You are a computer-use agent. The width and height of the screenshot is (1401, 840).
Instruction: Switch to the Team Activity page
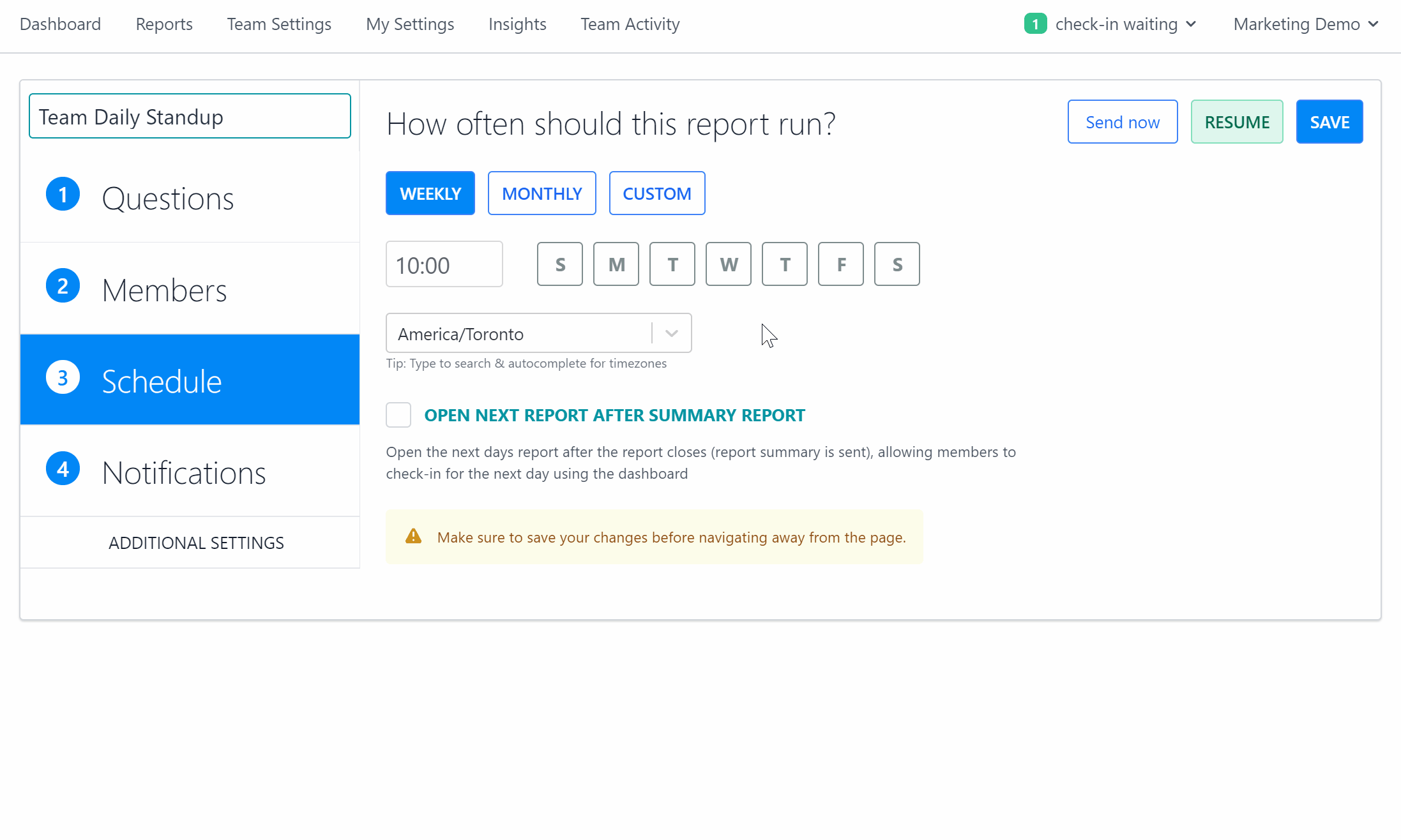pos(630,24)
